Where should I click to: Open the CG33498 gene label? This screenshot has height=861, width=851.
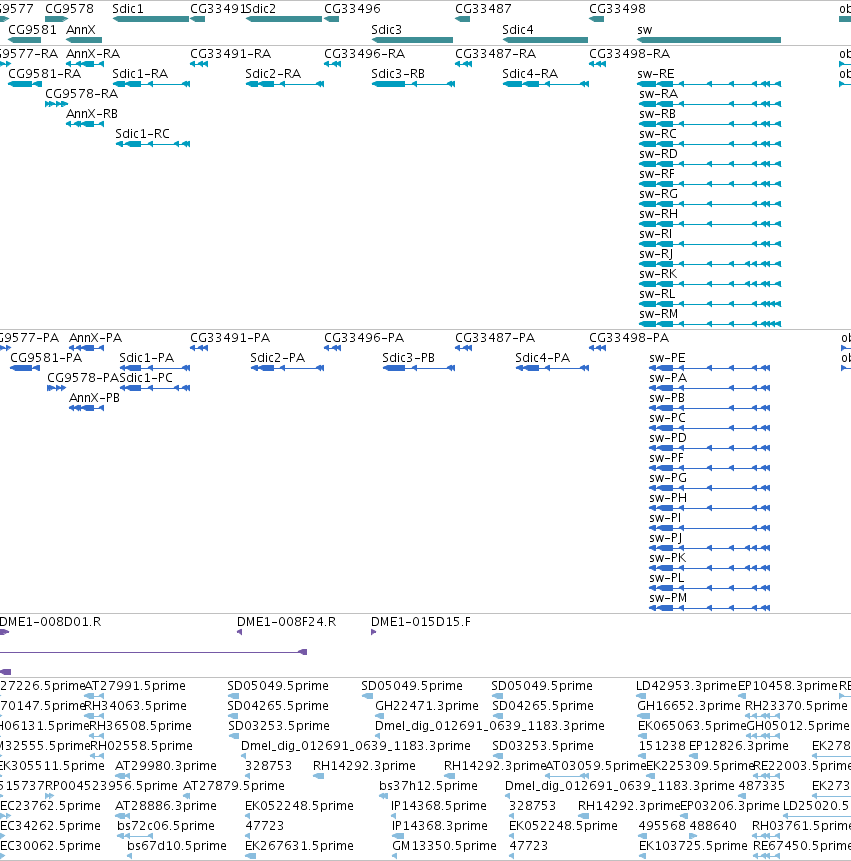617,9
